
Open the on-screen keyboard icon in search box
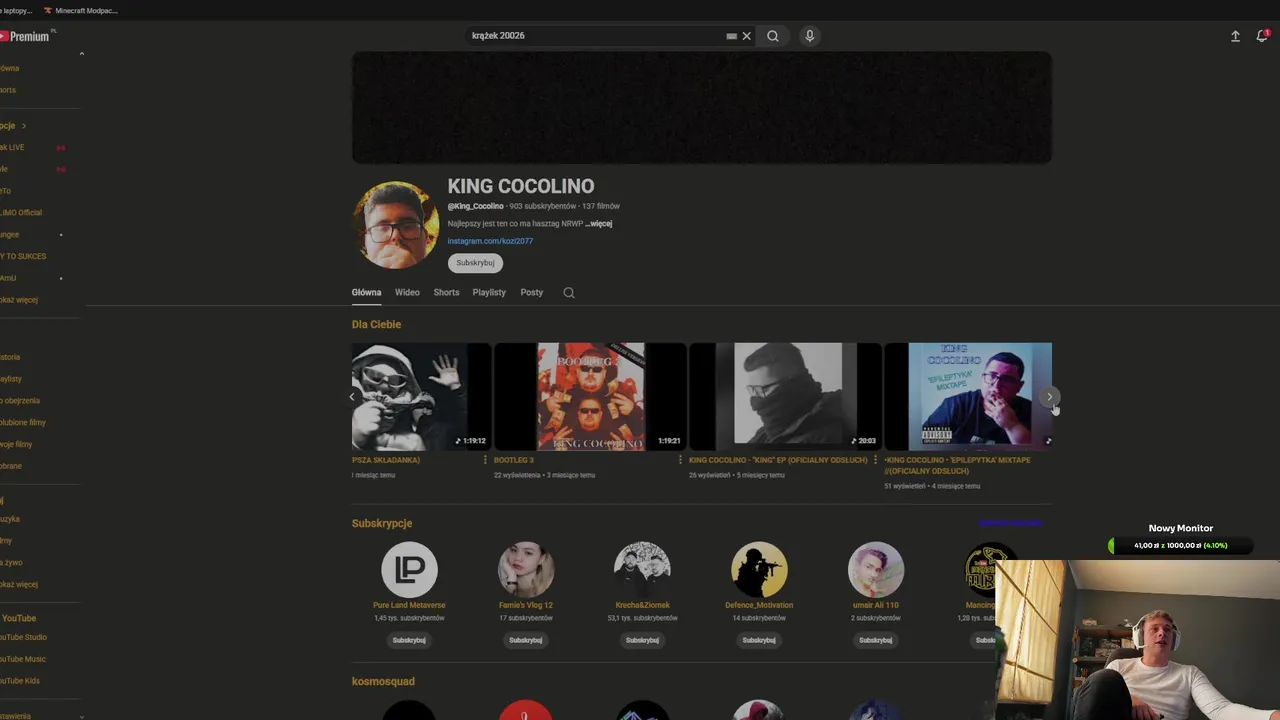pos(731,36)
